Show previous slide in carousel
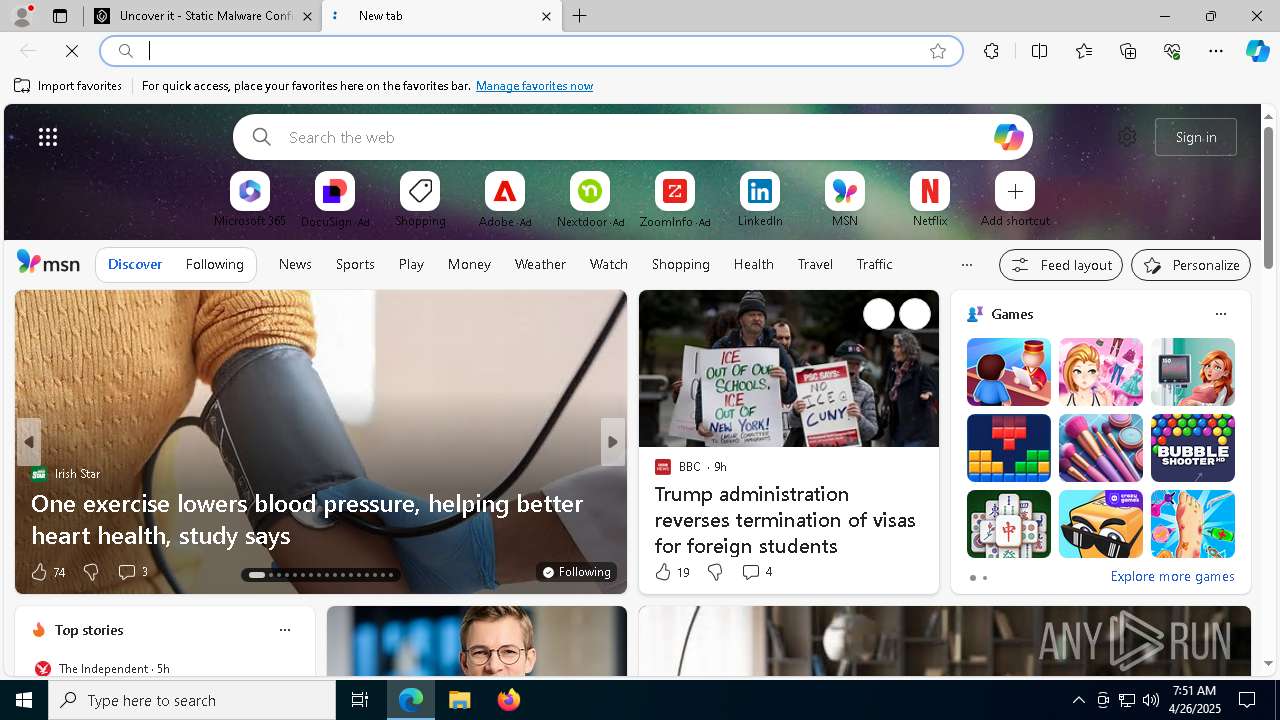This screenshot has height=720, width=1280. [29, 442]
